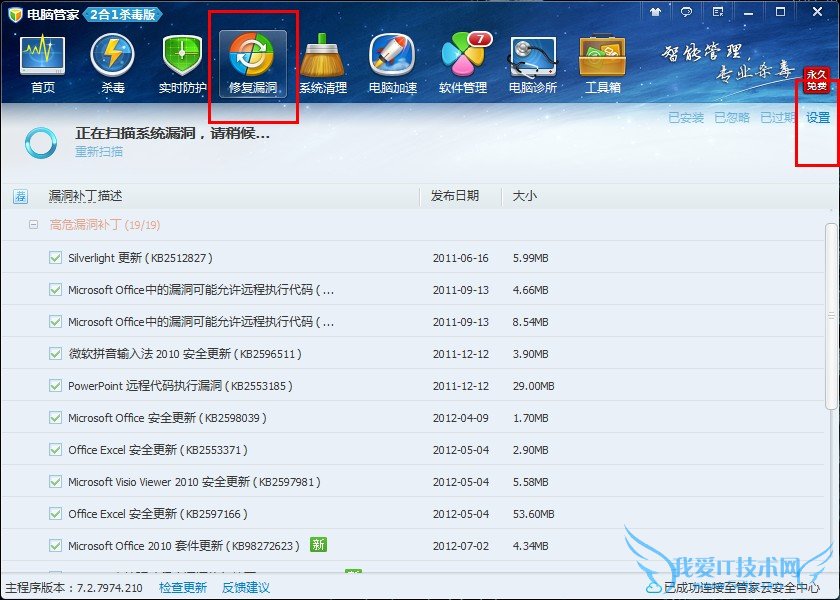Open the 电脑加速 rocket icon
The width and height of the screenshot is (840, 600).
click(x=393, y=64)
